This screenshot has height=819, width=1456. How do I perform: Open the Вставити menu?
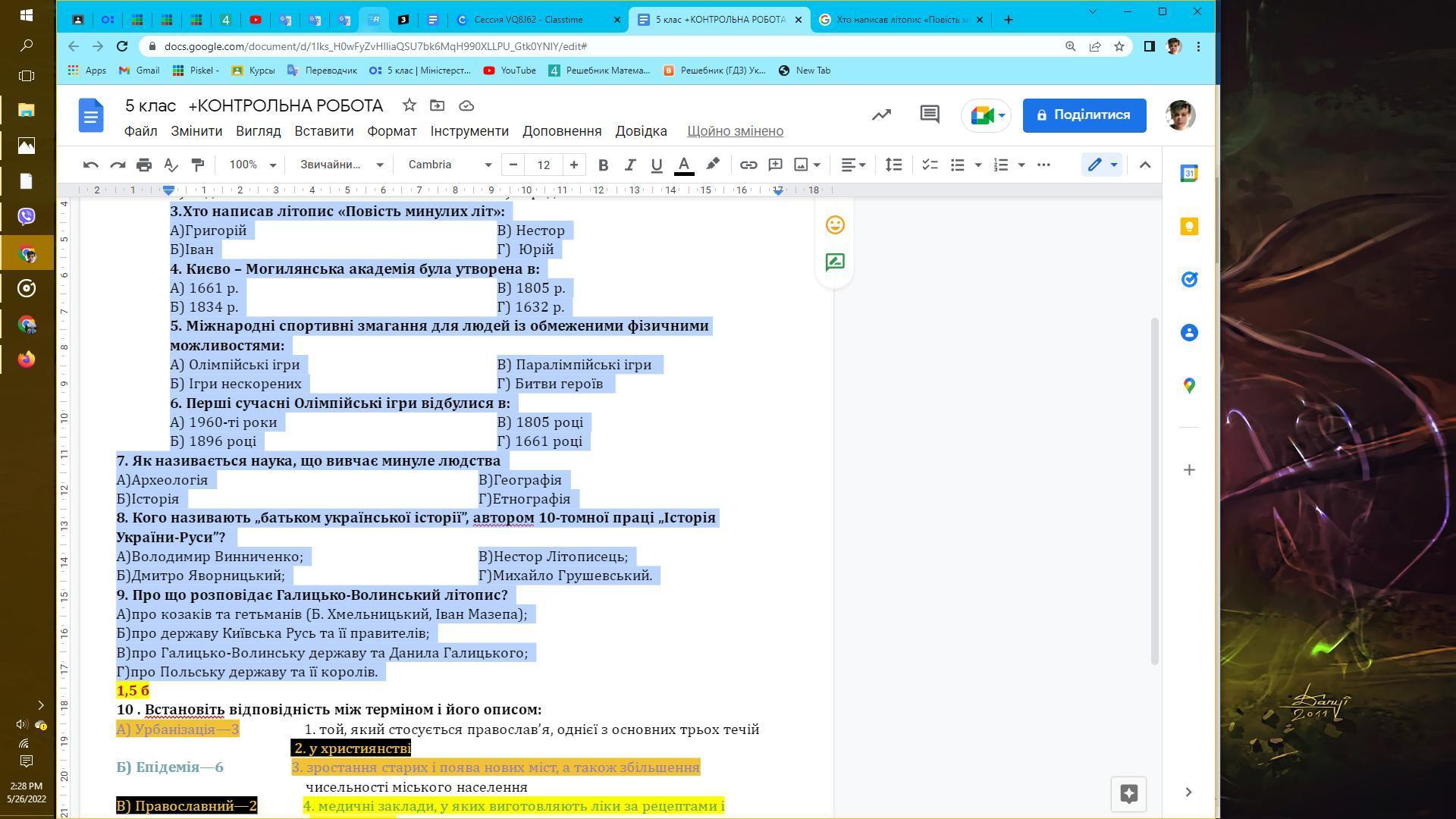point(324,131)
